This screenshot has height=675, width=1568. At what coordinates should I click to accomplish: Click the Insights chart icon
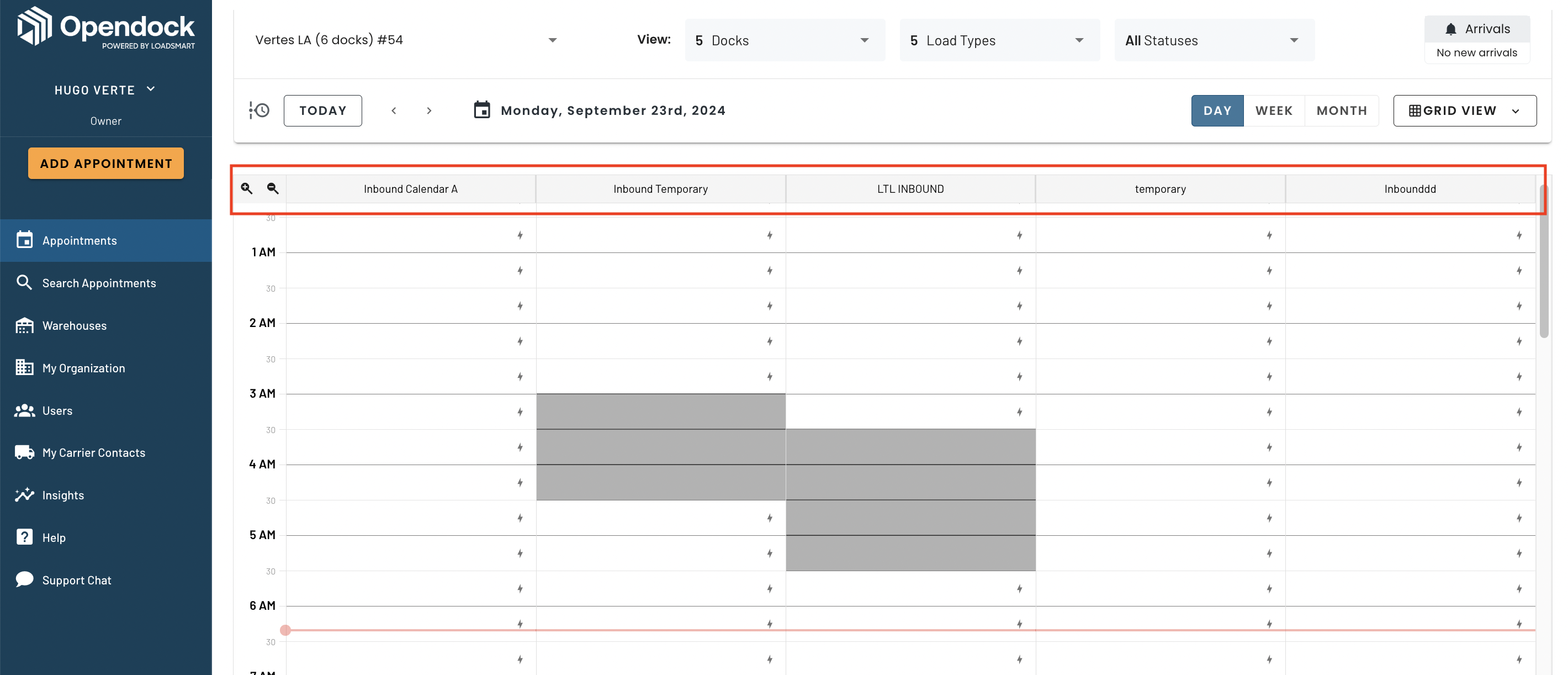point(24,495)
